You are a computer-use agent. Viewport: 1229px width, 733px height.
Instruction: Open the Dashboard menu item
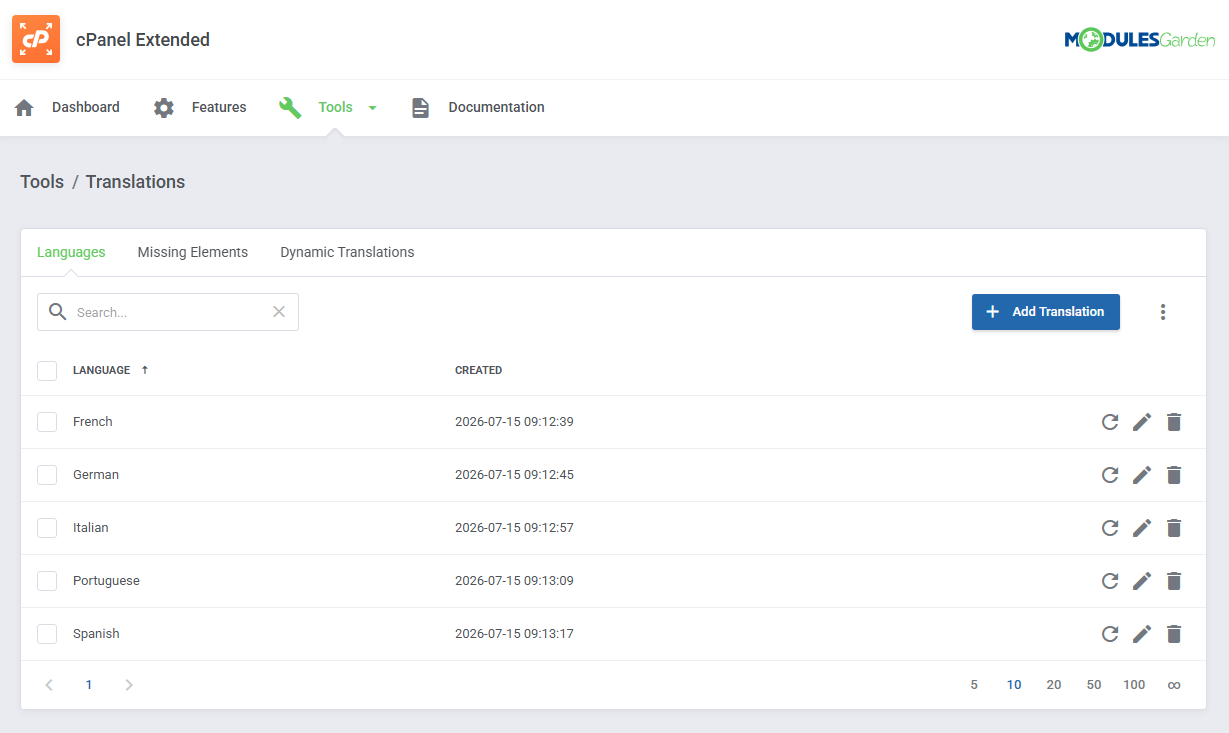click(86, 107)
